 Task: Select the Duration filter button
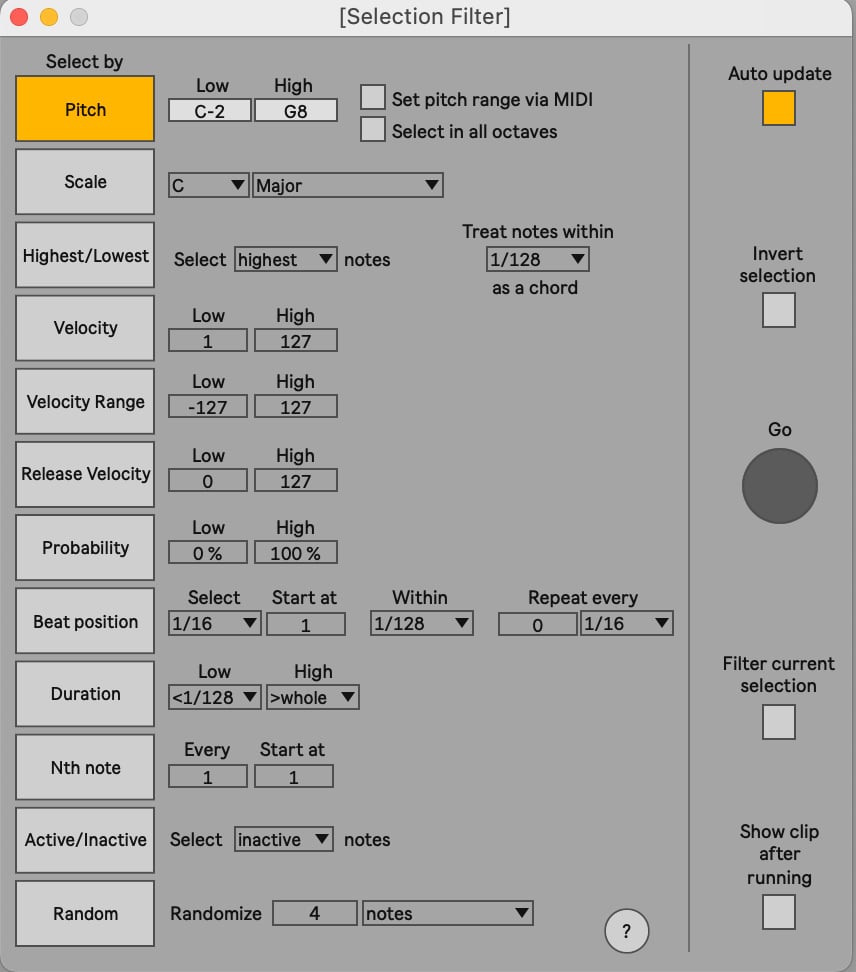click(x=85, y=694)
